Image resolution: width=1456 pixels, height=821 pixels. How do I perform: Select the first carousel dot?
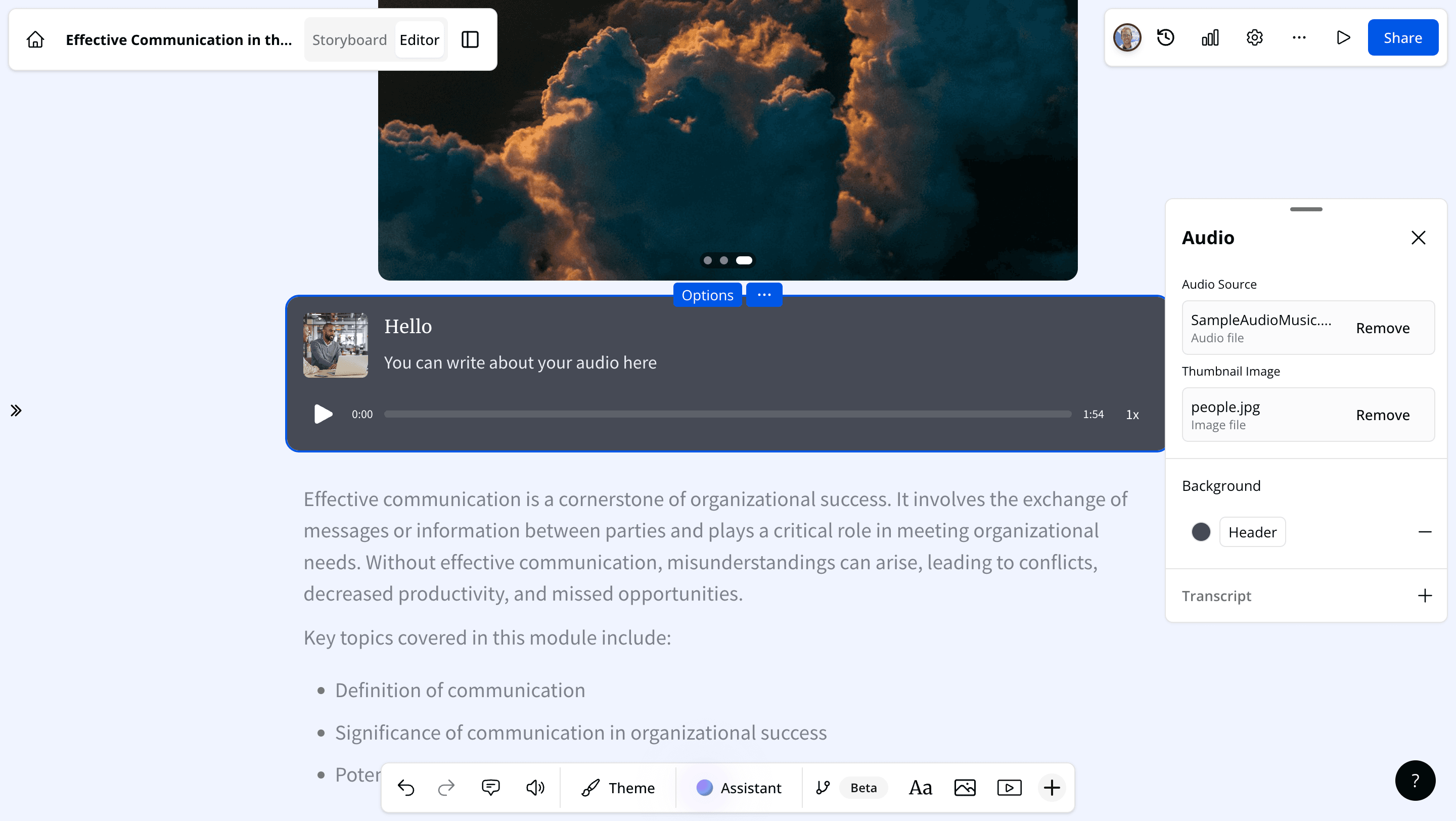tap(707, 260)
